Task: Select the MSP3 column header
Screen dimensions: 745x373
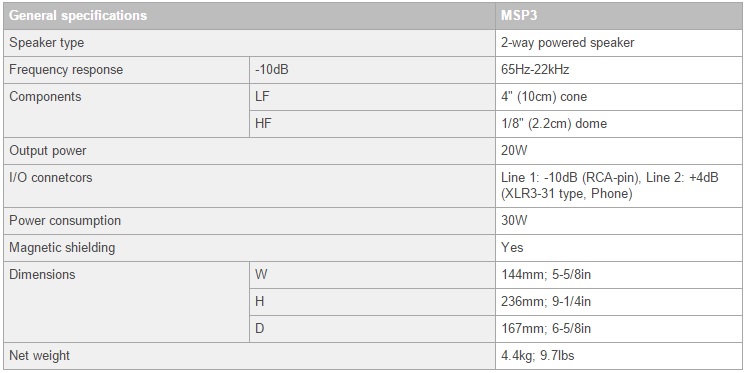Action: [619, 16]
